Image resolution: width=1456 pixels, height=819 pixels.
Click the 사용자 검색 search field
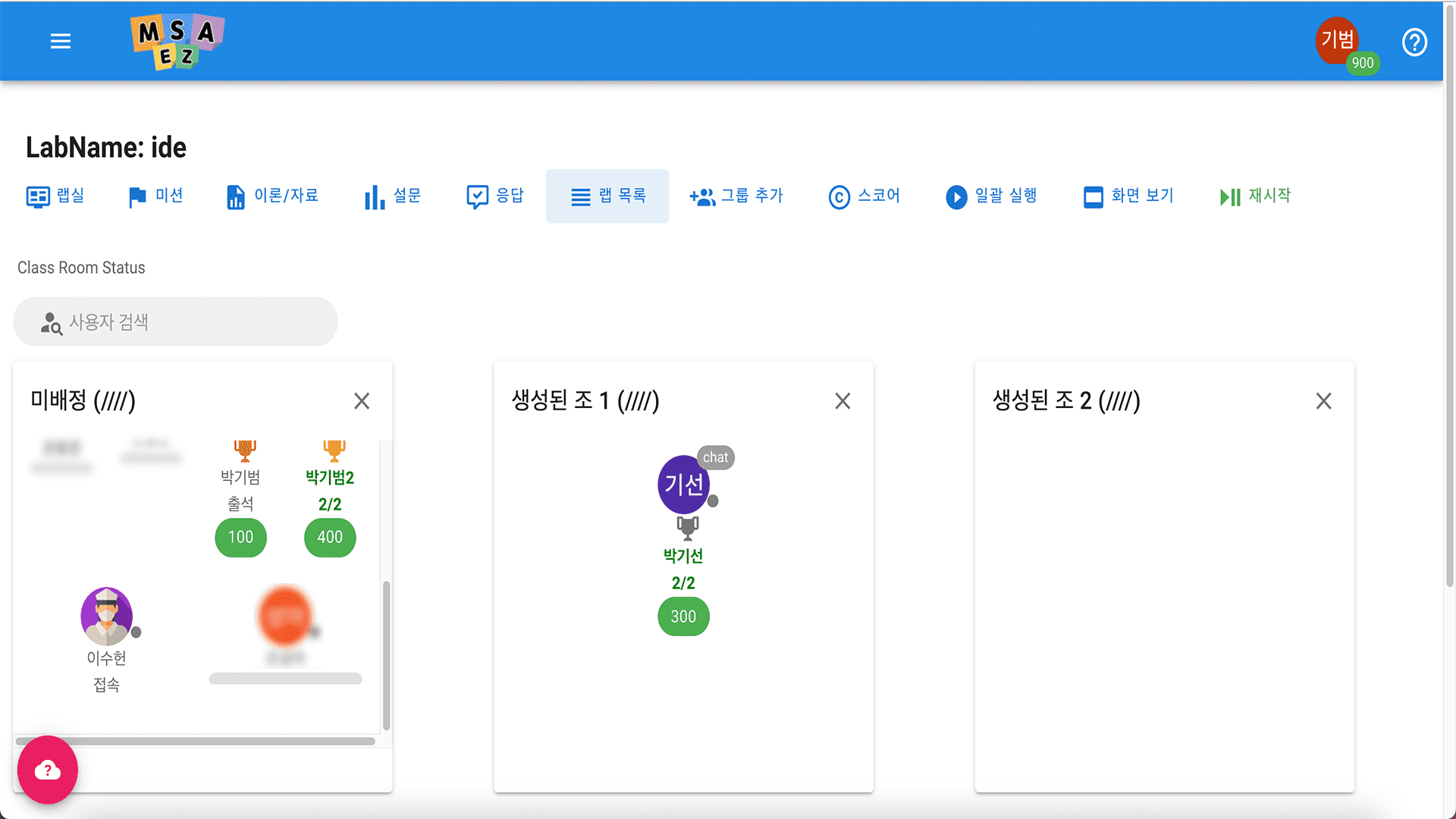tap(175, 322)
